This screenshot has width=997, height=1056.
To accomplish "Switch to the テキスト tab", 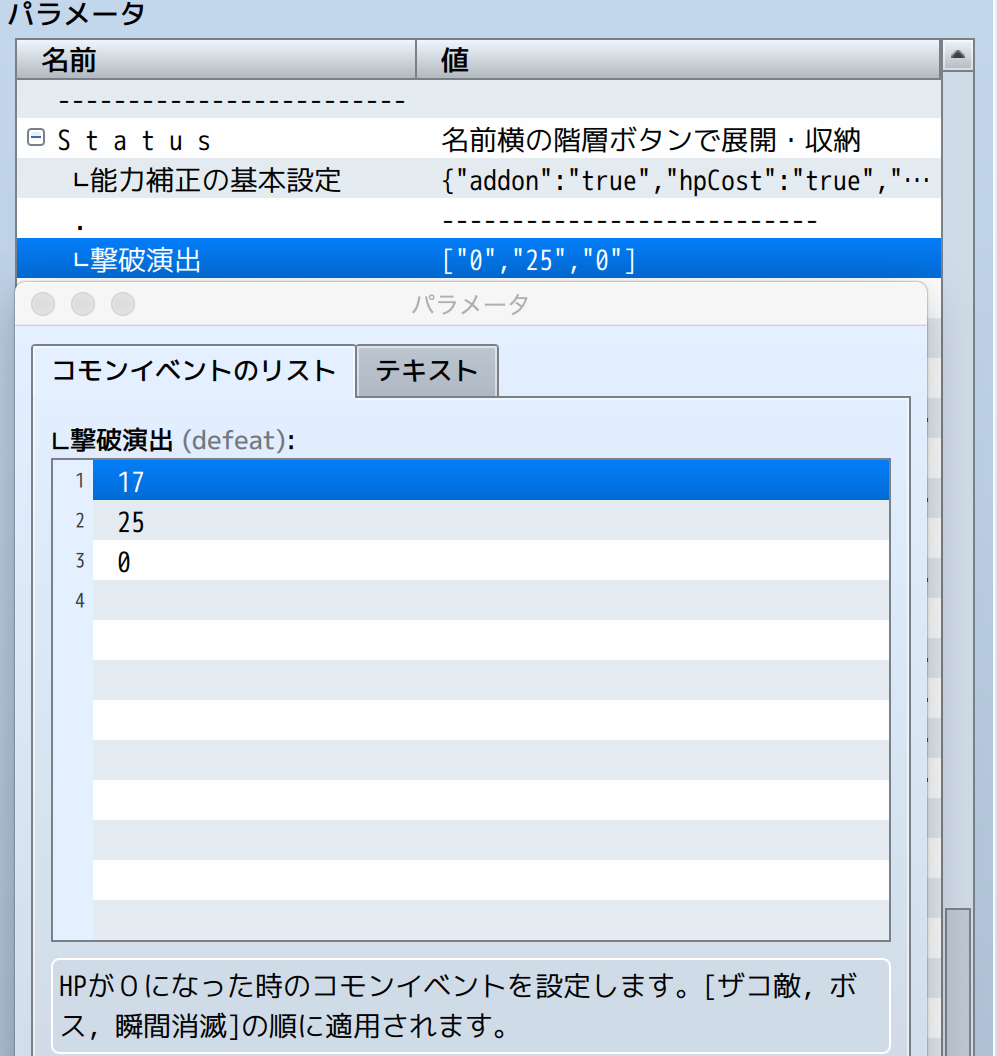I will pyautogui.click(x=427, y=371).
